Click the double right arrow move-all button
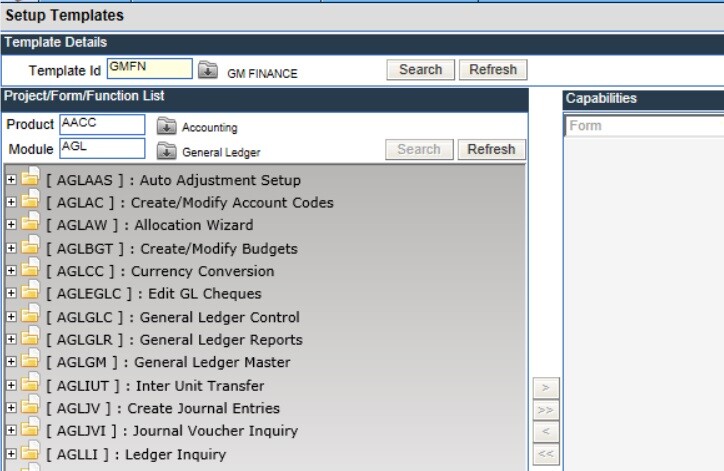 point(545,410)
